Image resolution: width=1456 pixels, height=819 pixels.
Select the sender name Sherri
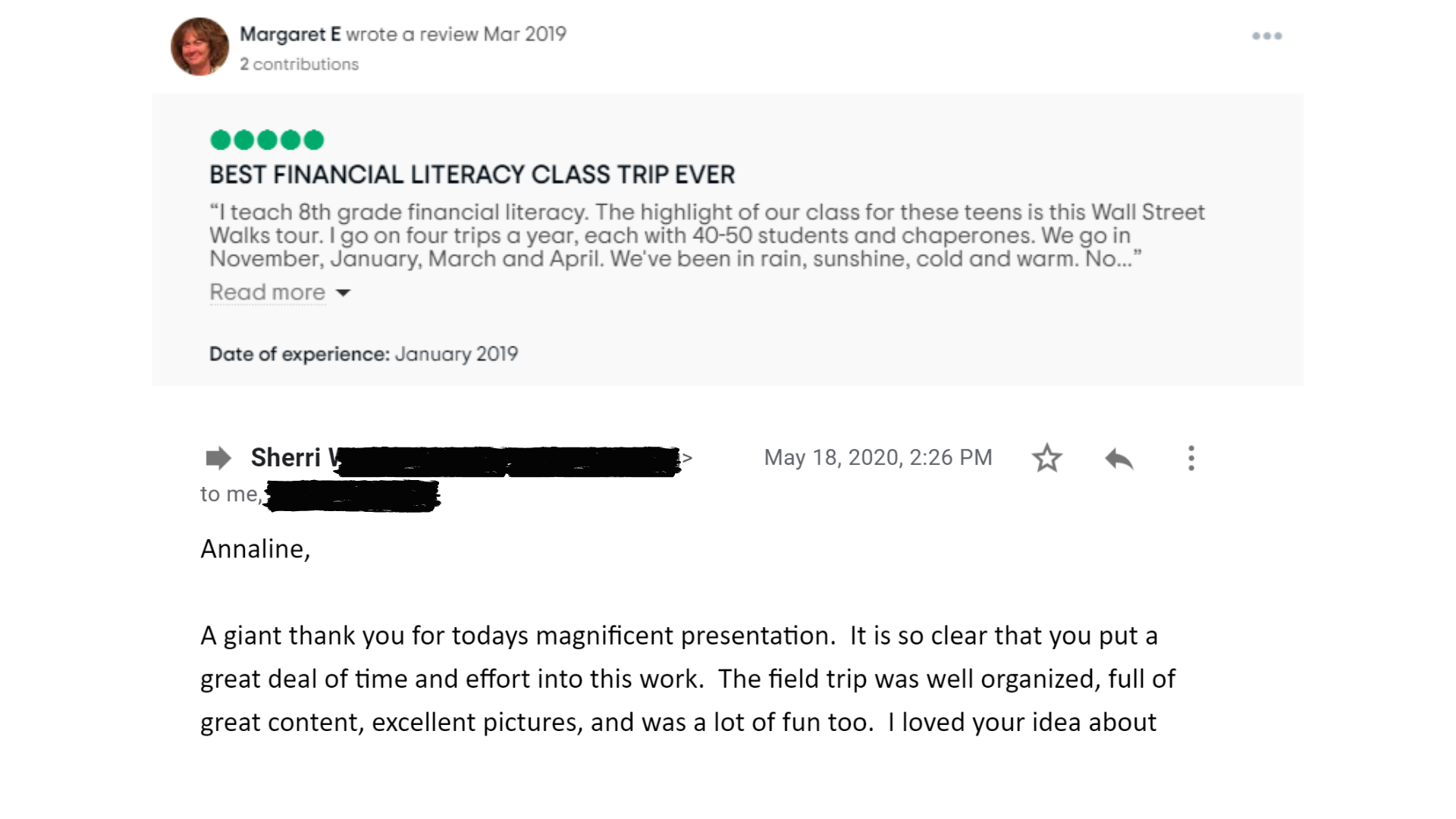point(286,457)
